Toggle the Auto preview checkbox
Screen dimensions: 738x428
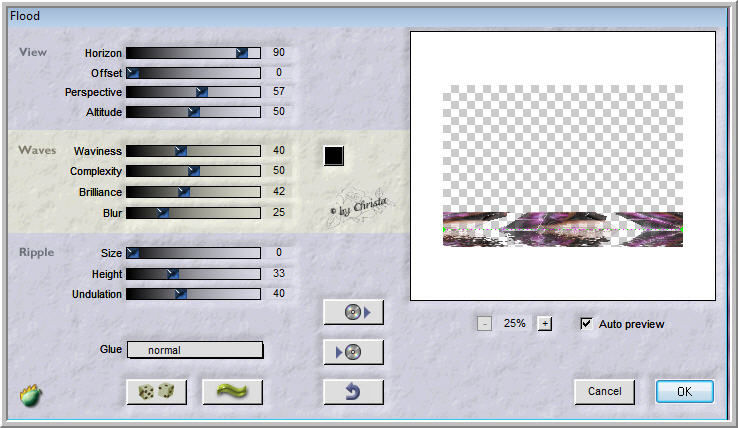tap(586, 323)
